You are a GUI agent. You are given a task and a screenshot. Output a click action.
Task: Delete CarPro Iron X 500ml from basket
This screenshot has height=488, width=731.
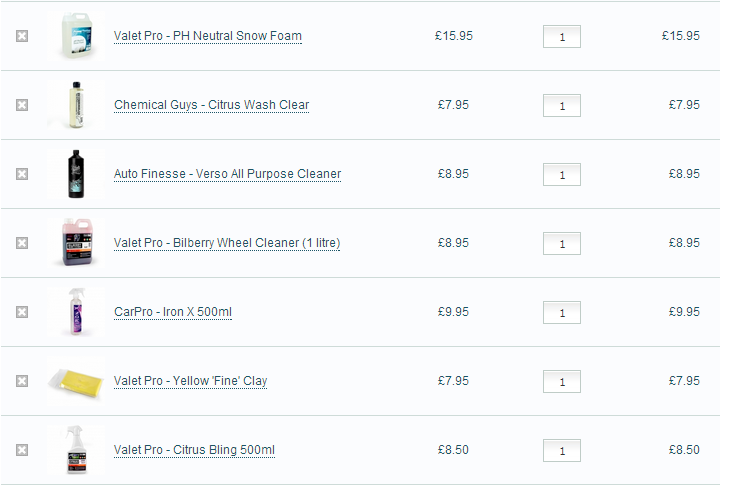pos(22,312)
